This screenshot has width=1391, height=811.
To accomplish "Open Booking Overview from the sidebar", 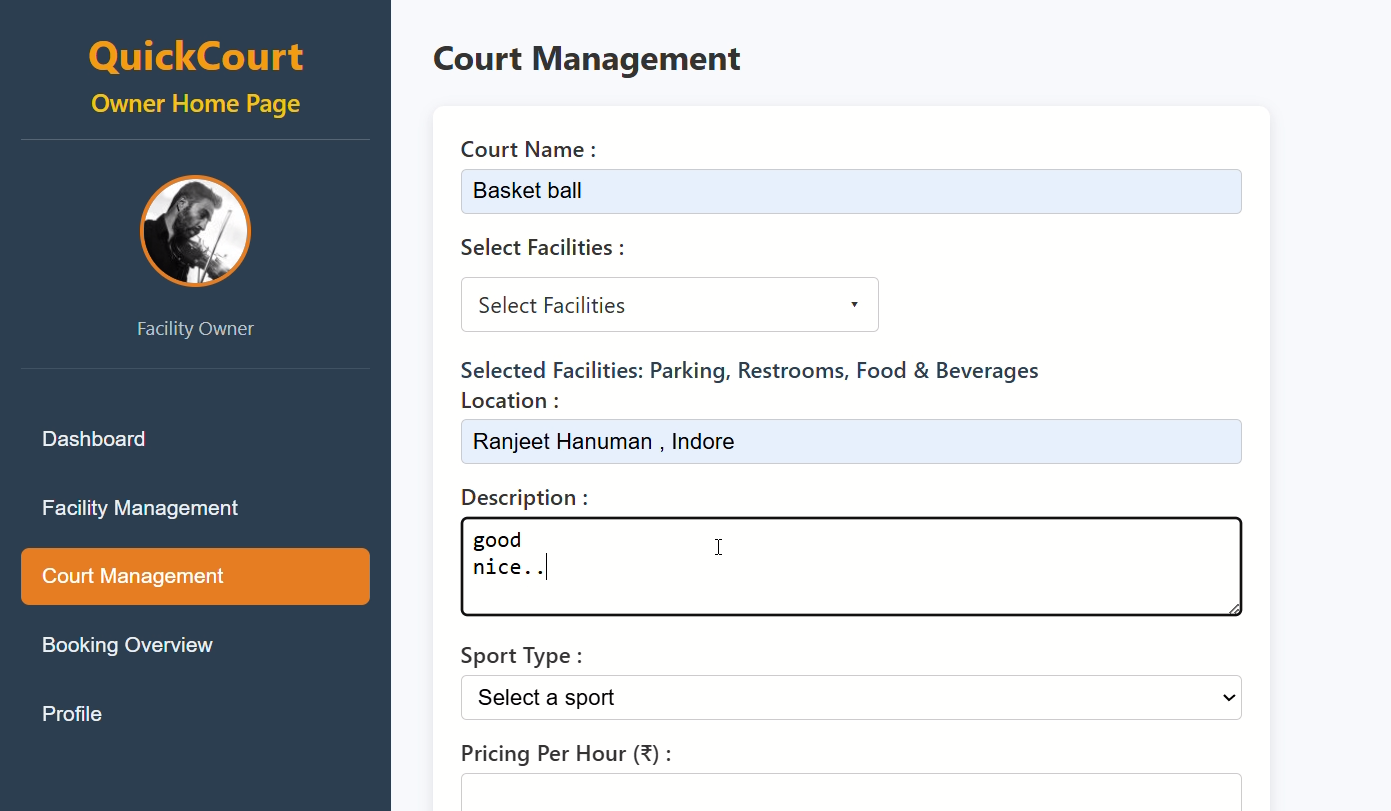I will tap(127, 645).
